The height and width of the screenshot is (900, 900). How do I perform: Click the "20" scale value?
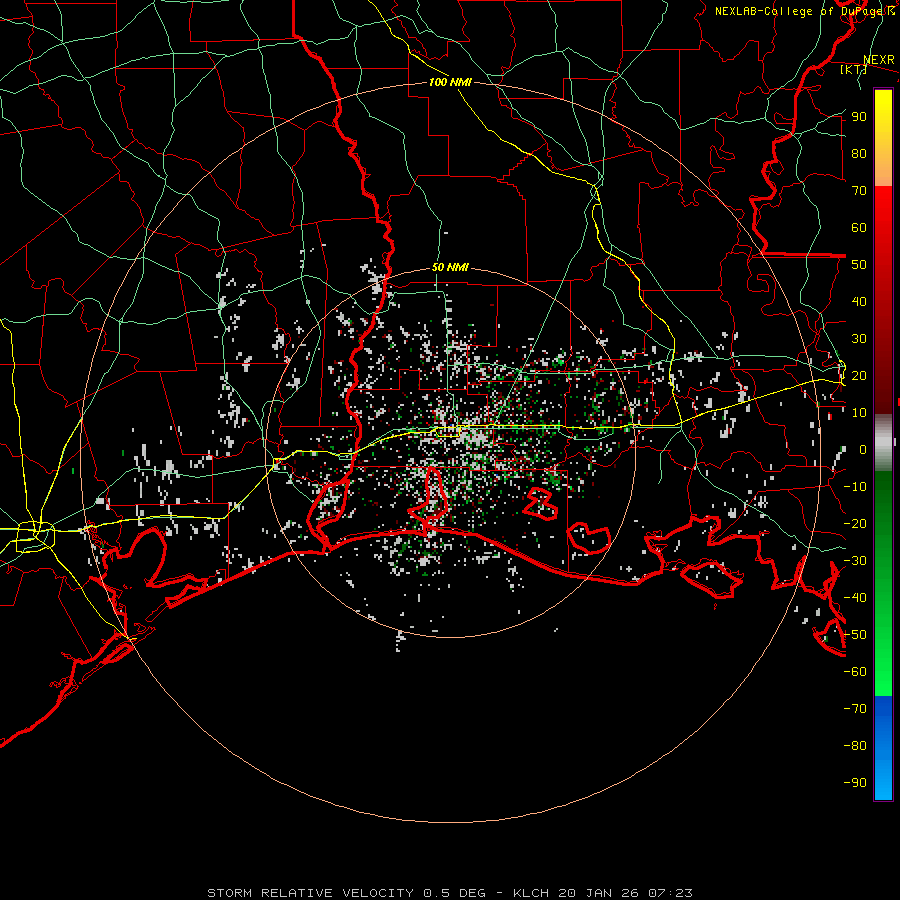(859, 375)
